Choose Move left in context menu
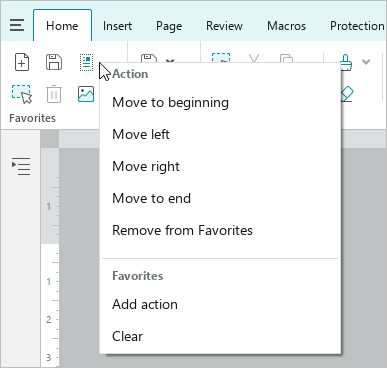The height and width of the screenshot is (368, 387). pos(220,134)
